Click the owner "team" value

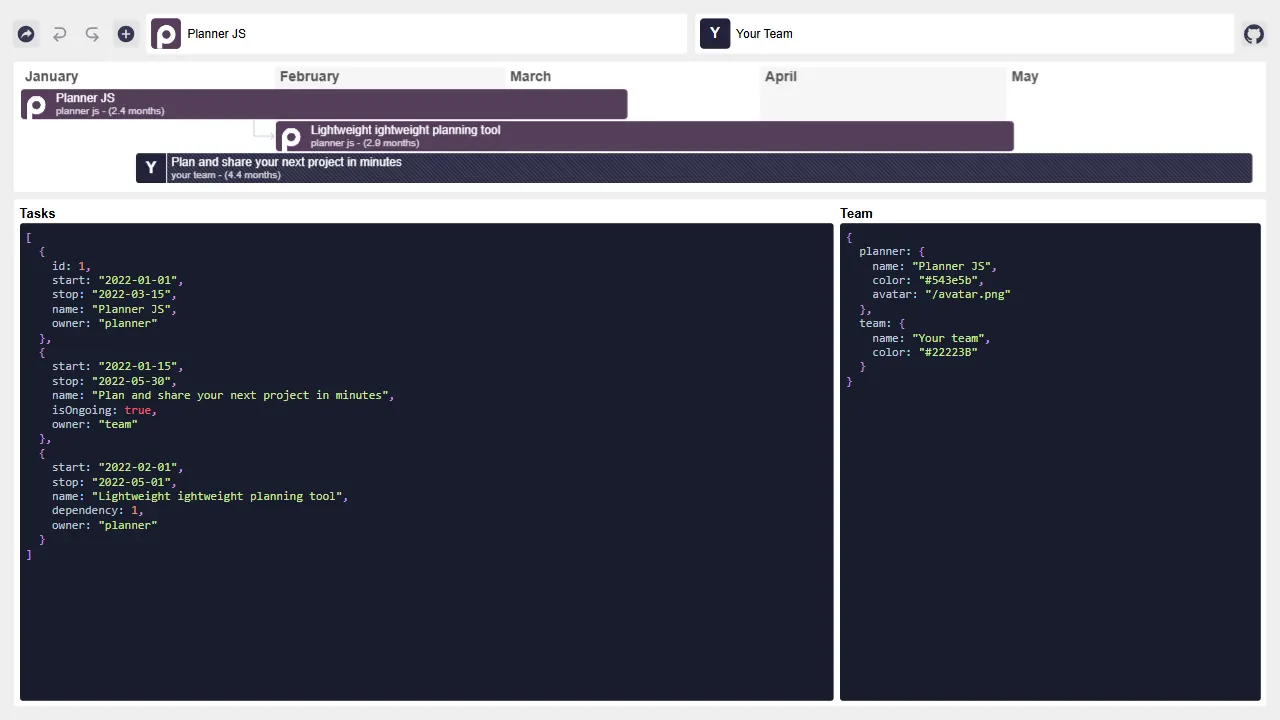click(118, 424)
